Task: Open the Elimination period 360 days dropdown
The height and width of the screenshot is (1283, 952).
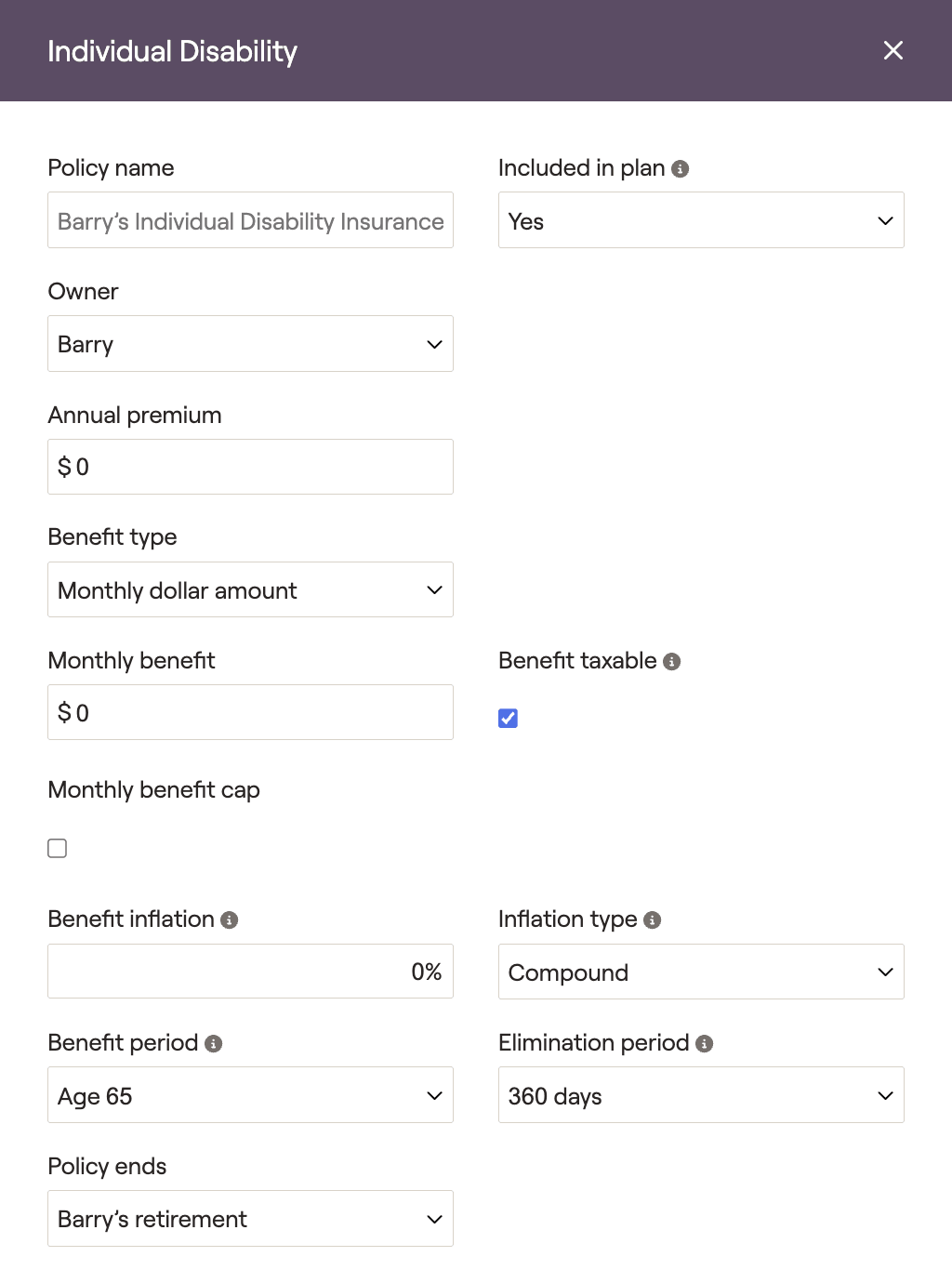Action: pos(701,1095)
